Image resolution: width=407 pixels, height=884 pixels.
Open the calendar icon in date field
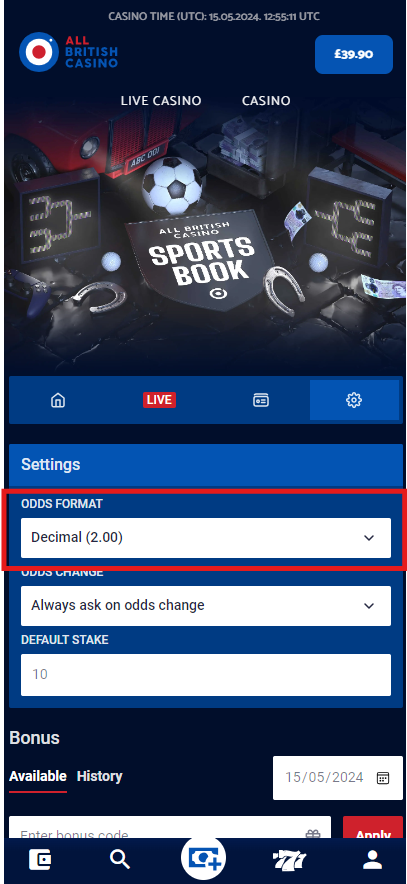383,777
